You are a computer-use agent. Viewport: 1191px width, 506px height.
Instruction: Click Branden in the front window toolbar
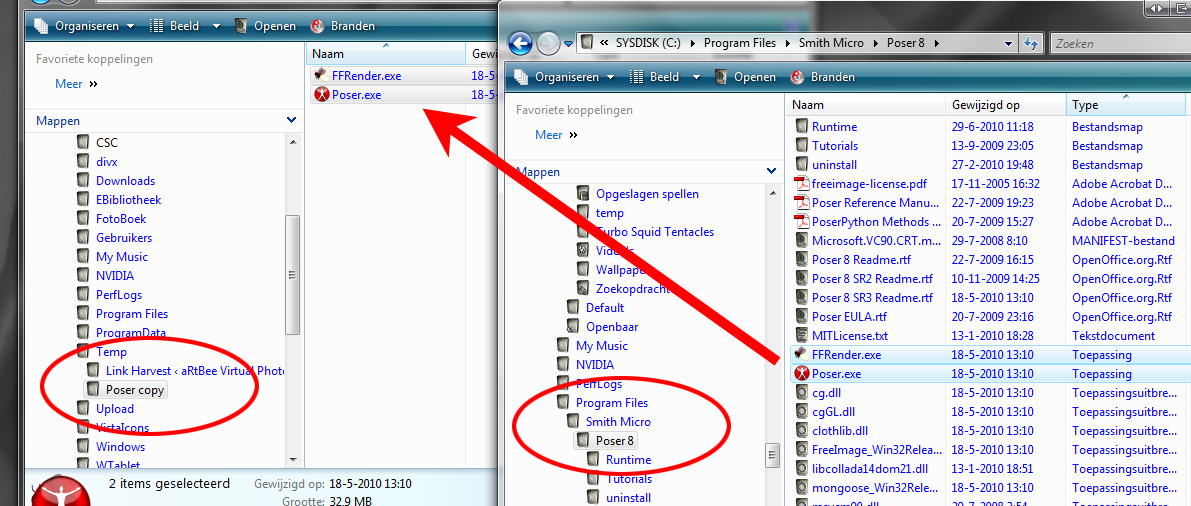tap(823, 77)
